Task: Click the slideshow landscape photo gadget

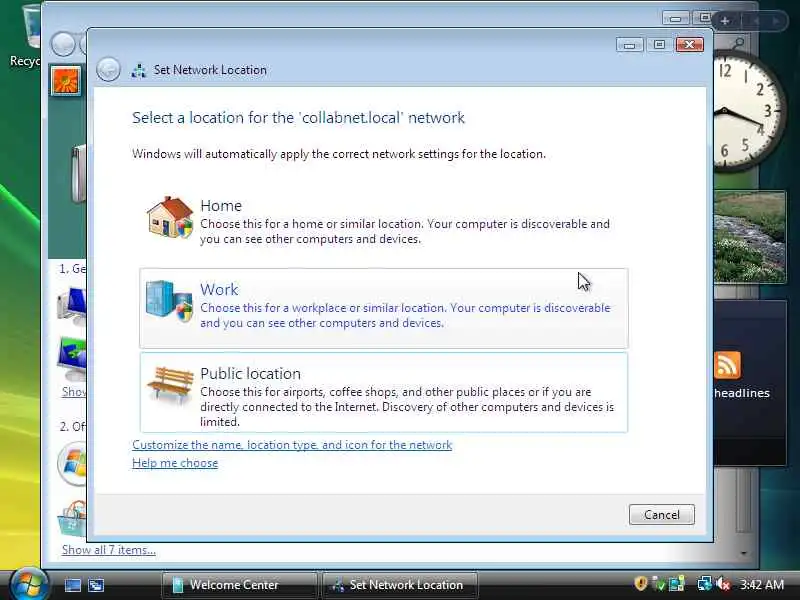Action: 750,237
